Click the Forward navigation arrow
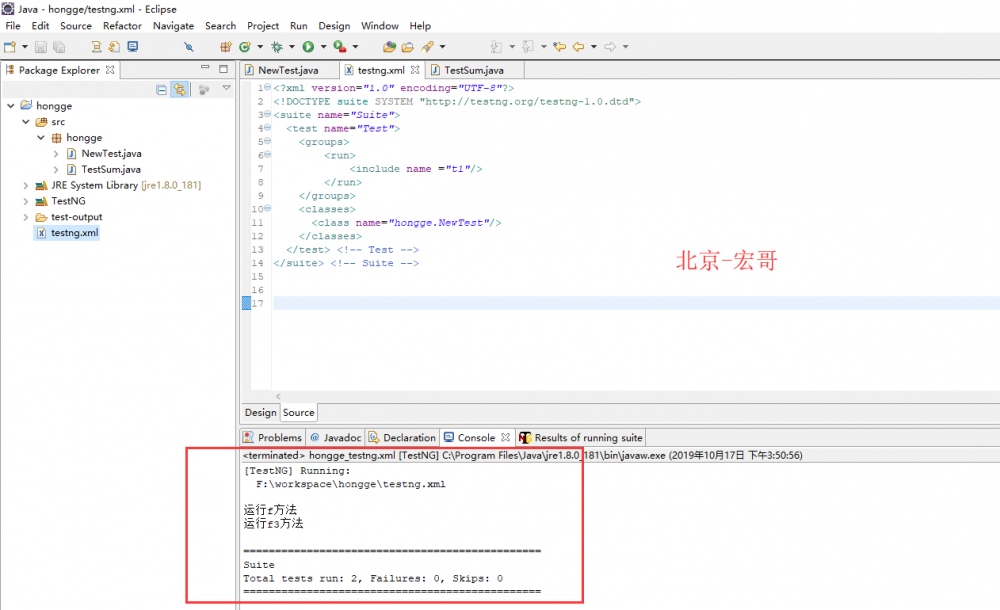 click(x=610, y=47)
